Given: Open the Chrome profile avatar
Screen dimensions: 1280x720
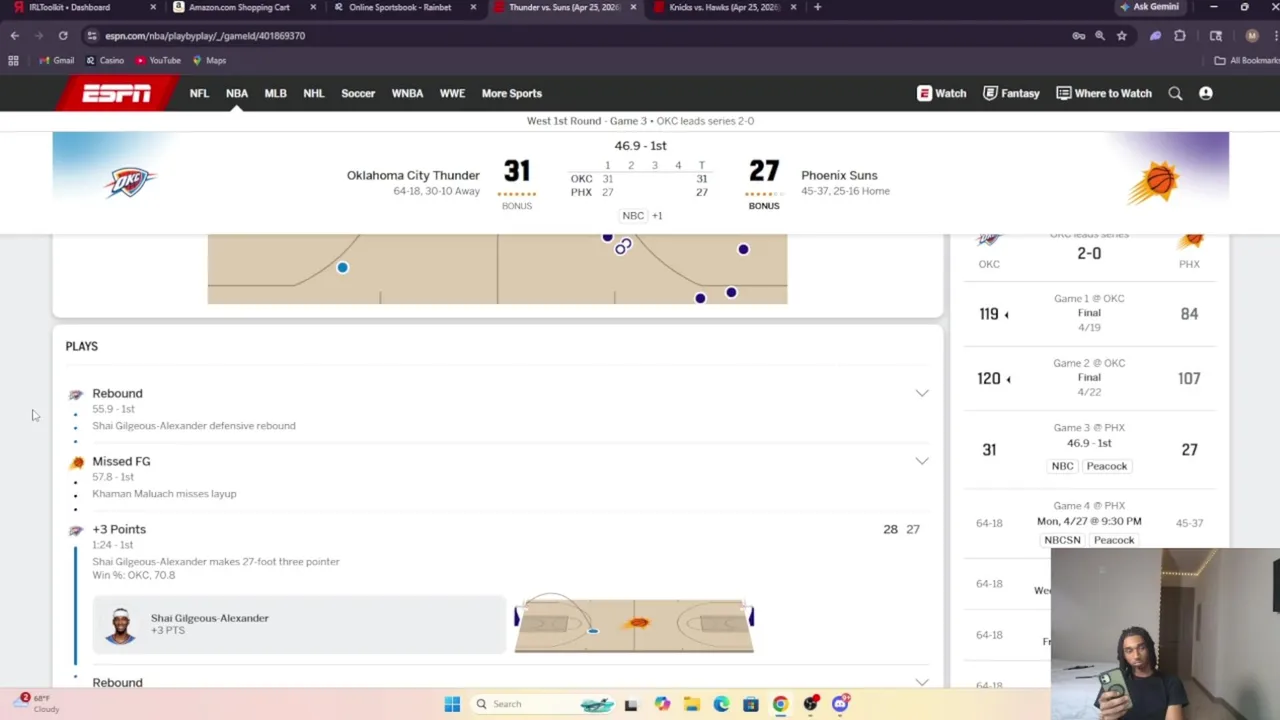Looking at the screenshot, I should point(1252,35).
